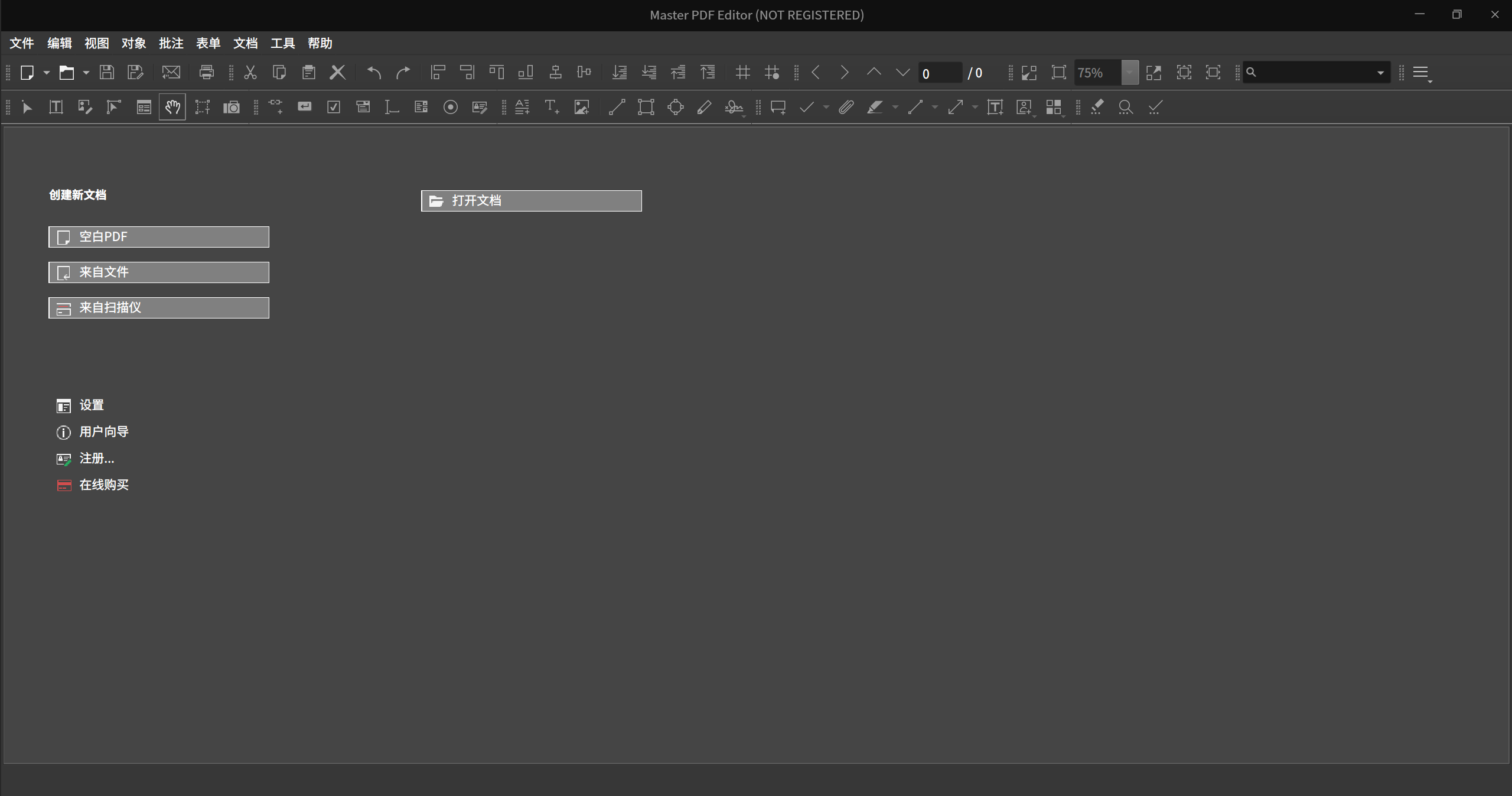This screenshot has width=1512, height=796.
Task: Select the edit text tool
Action: [x=56, y=108]
